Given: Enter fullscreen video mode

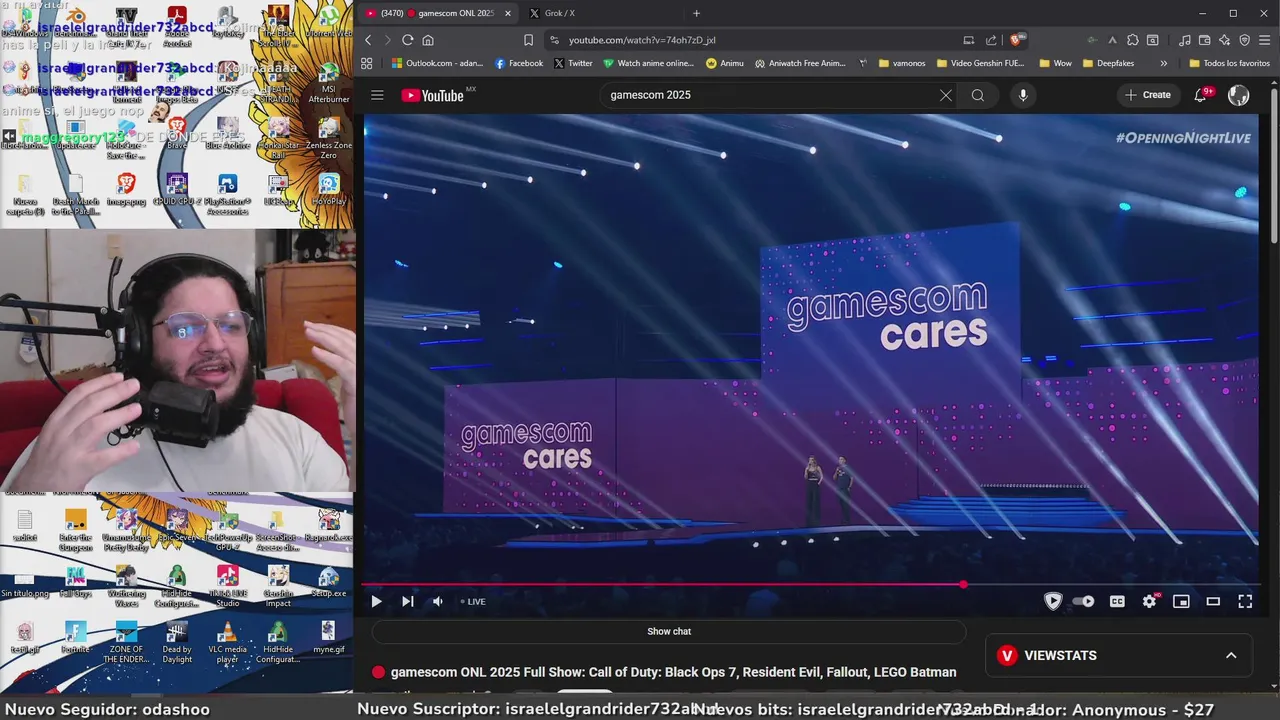Looking at the screenshot, I should pyautogui.click(x=1245, y=601).
